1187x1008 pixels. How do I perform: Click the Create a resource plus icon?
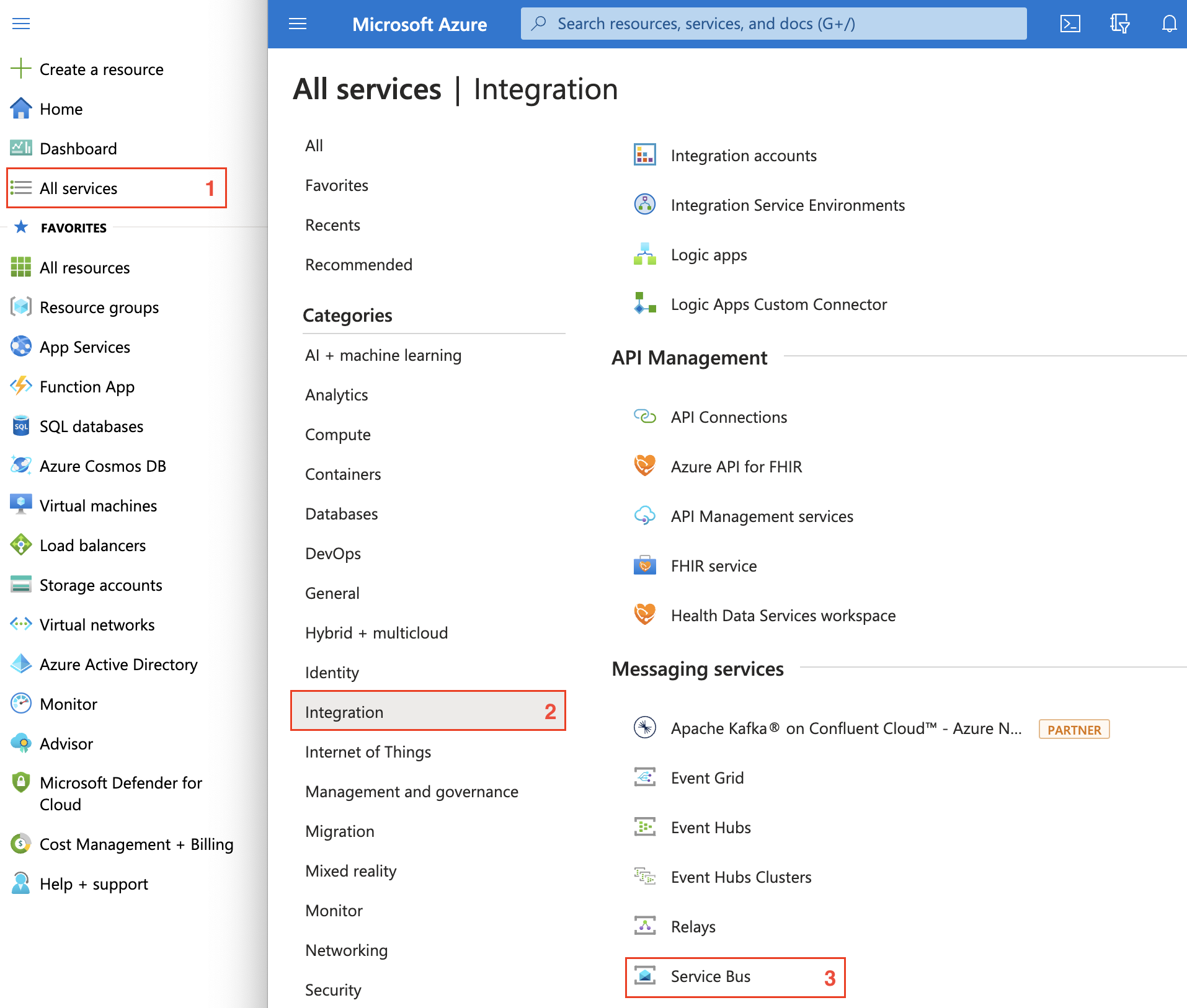point(21,69)
